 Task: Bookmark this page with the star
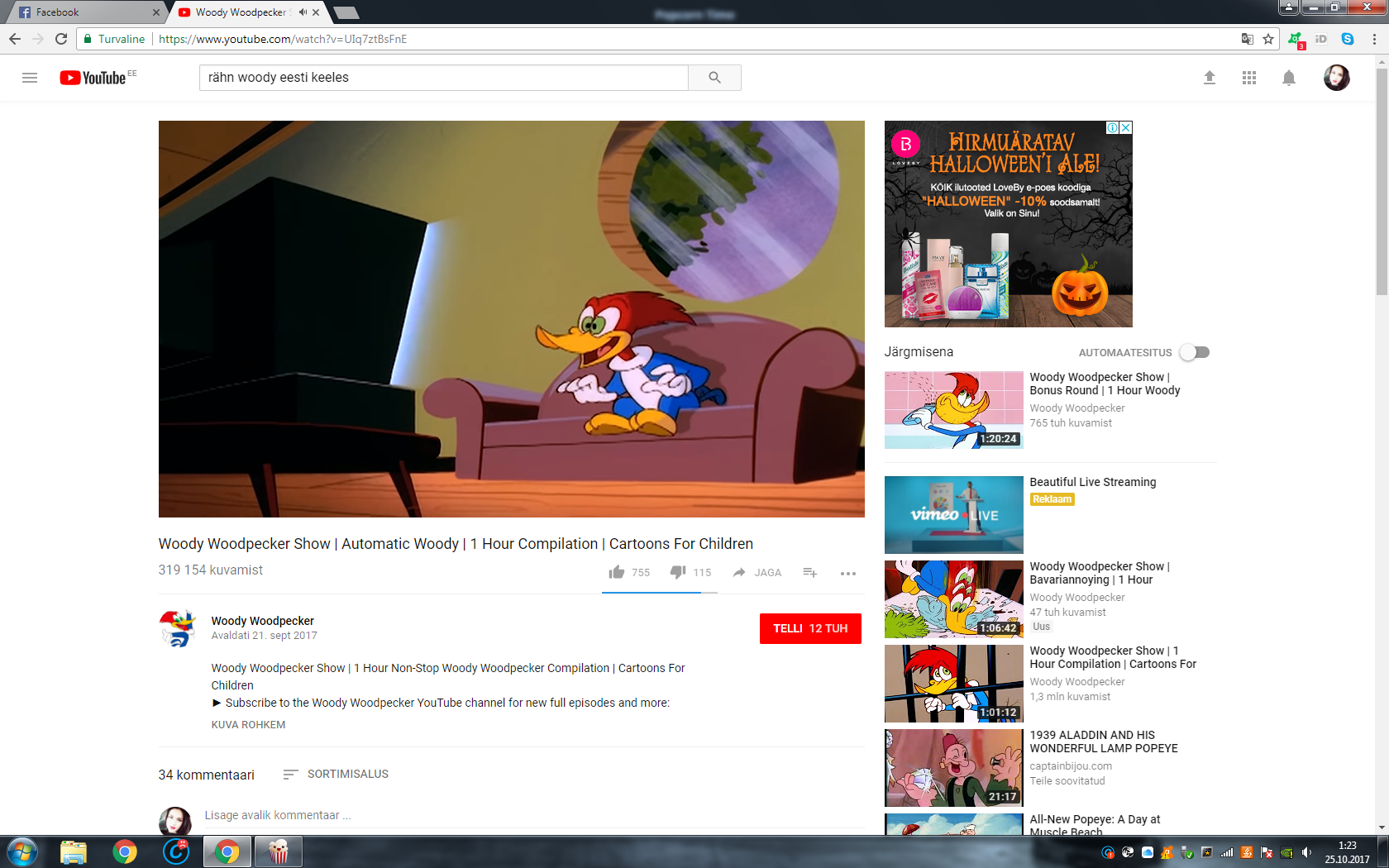[x=1268, y=39]
